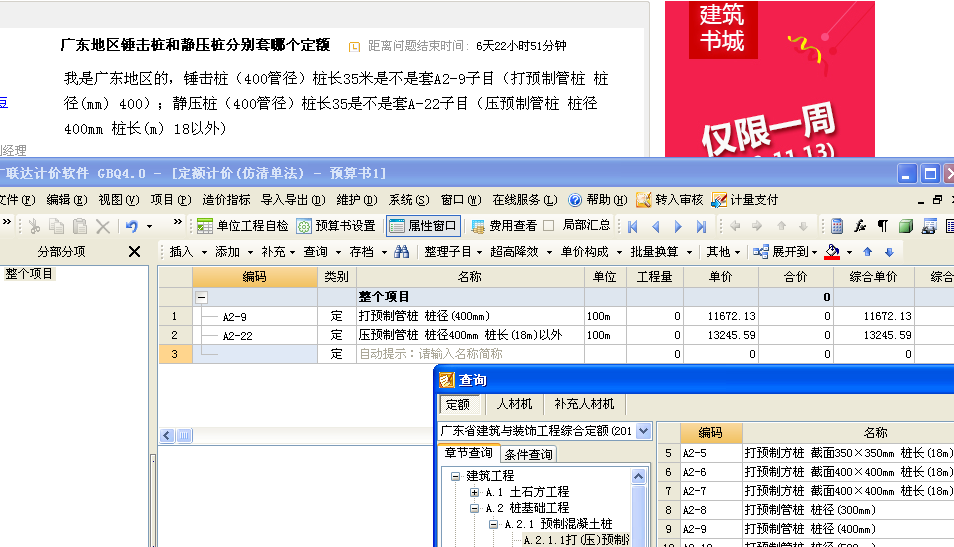Click the grid horizontal scrollbar left arrow

click(x=167, y=436)
